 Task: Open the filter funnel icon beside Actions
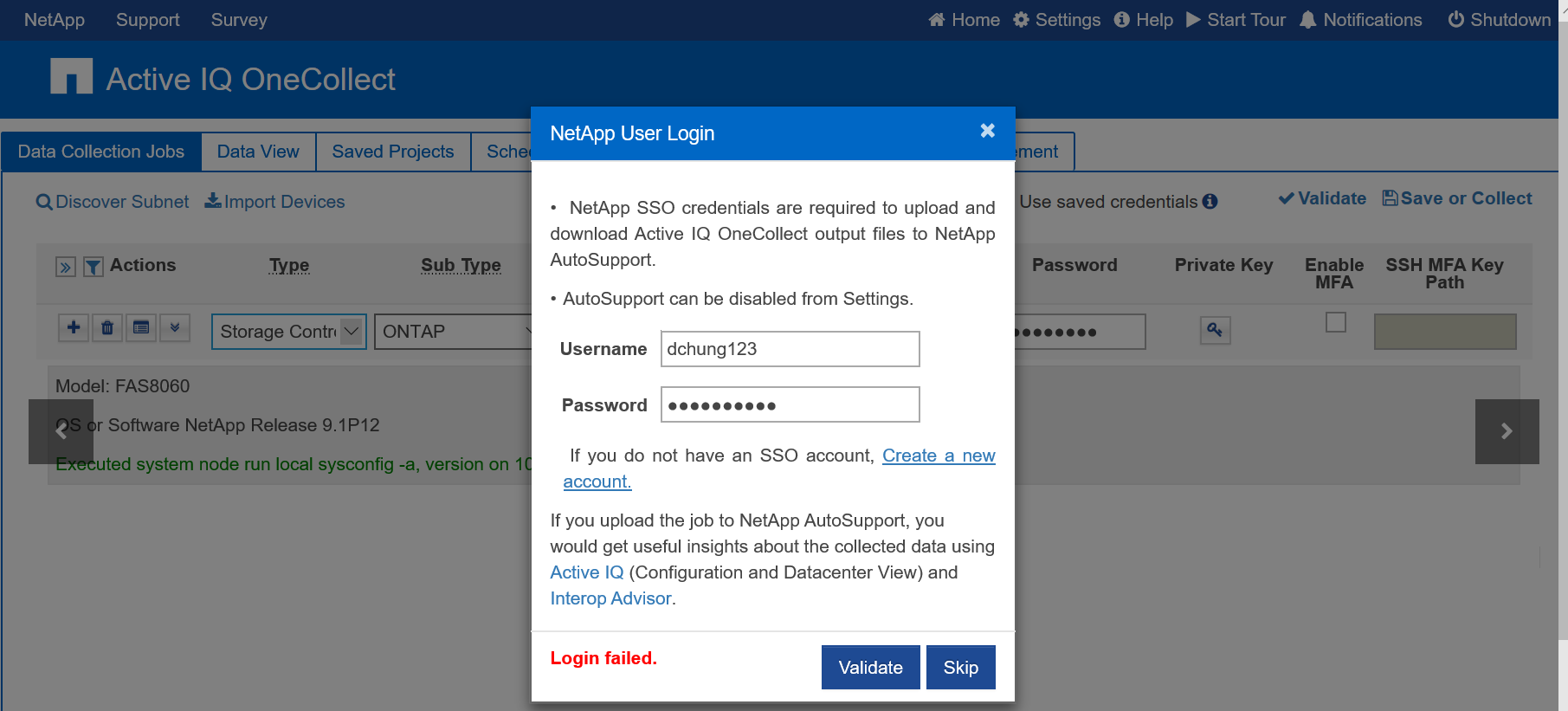[94, 267]
